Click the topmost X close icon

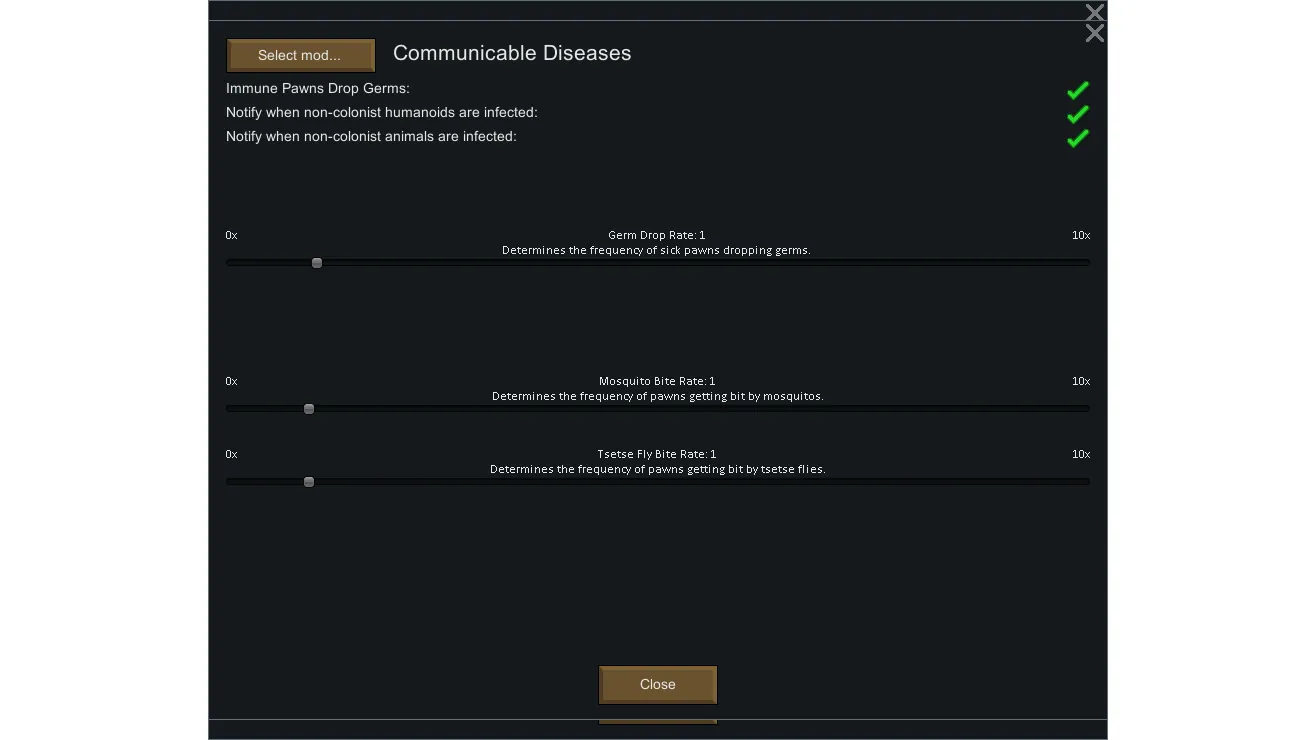coord(1095,13)
